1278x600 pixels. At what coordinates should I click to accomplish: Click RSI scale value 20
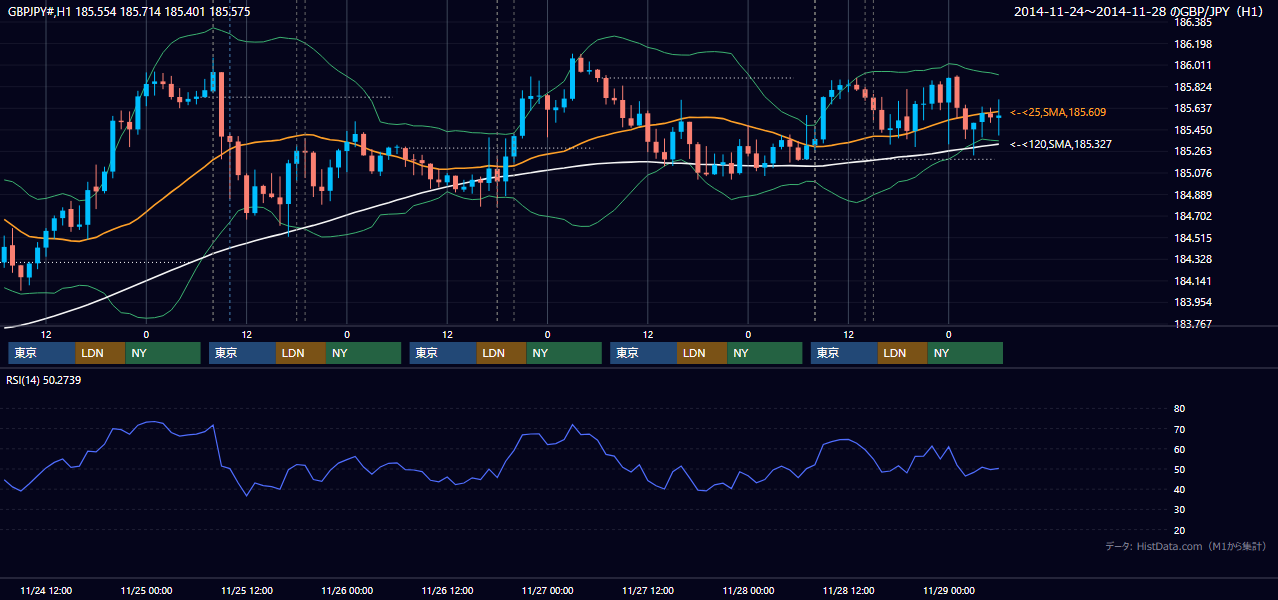pos(1180,530)
